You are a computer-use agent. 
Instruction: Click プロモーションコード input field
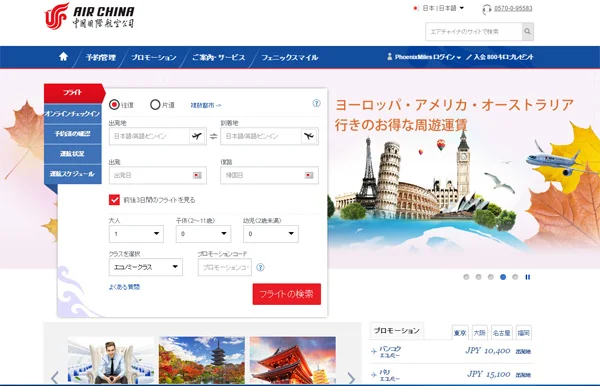point(225,267)
